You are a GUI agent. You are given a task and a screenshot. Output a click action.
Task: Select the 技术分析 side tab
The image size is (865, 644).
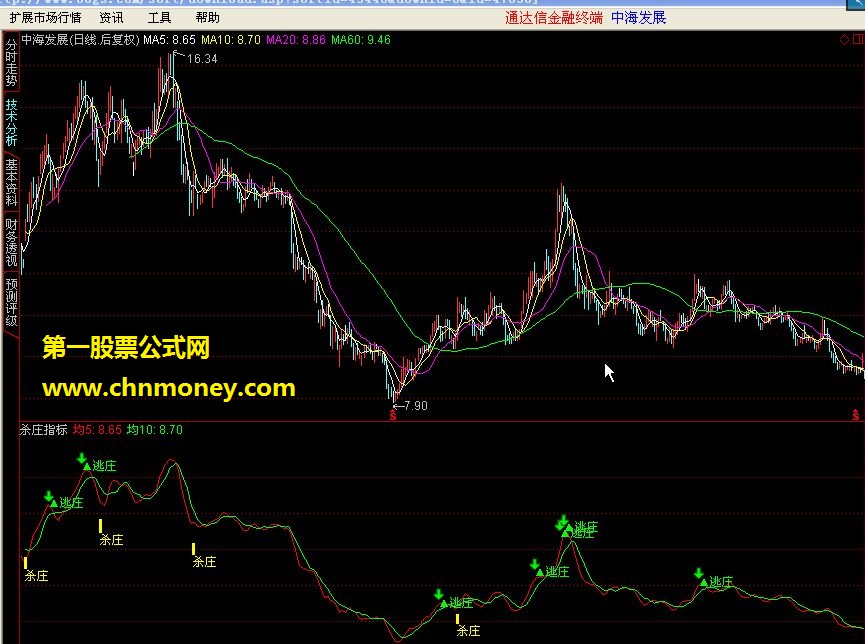point(11,123)
